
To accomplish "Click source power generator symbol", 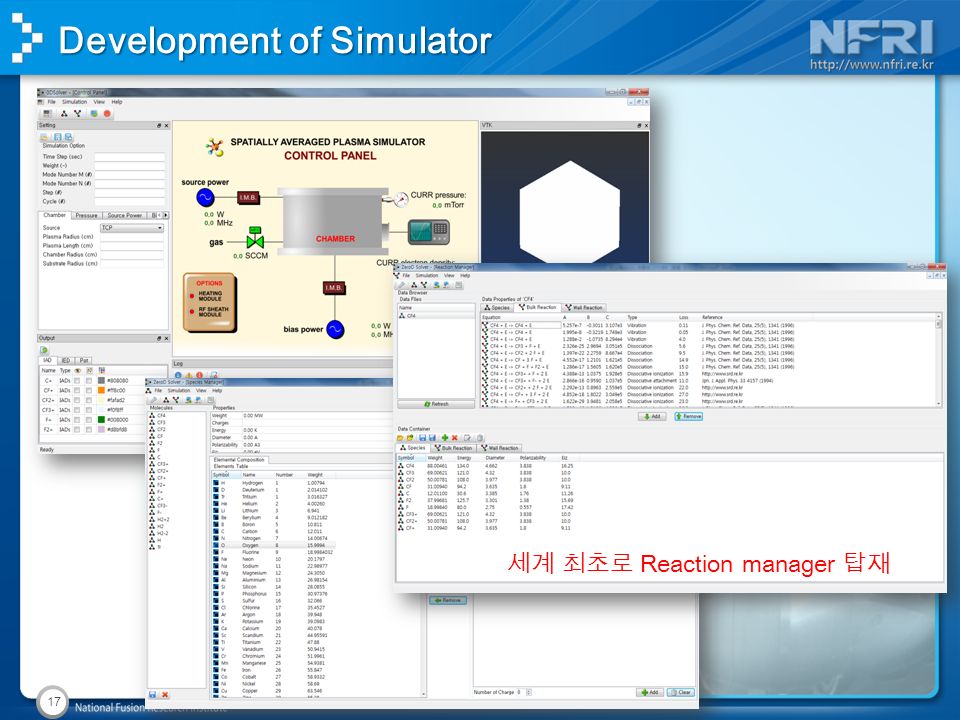I will 205,197.
